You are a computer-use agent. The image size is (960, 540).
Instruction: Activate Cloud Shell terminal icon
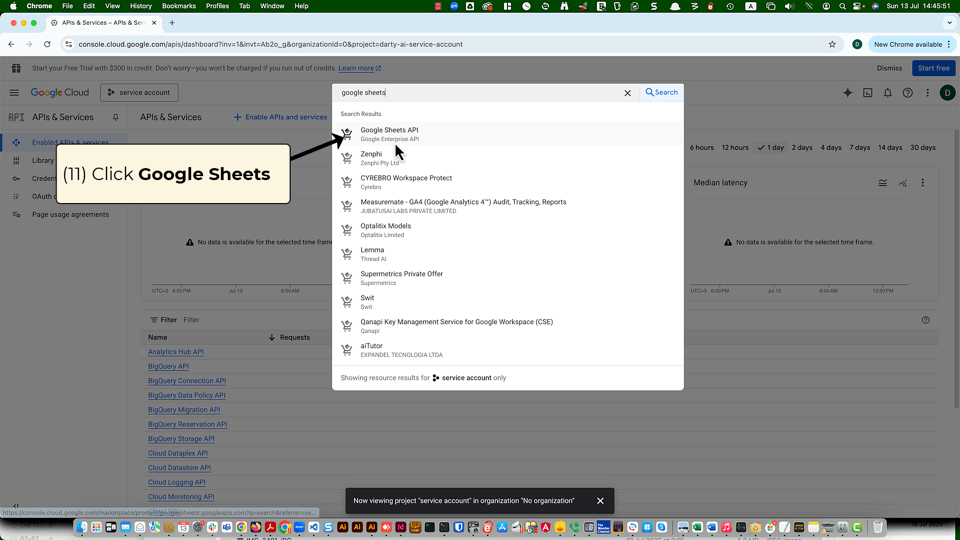coord(868,92)
